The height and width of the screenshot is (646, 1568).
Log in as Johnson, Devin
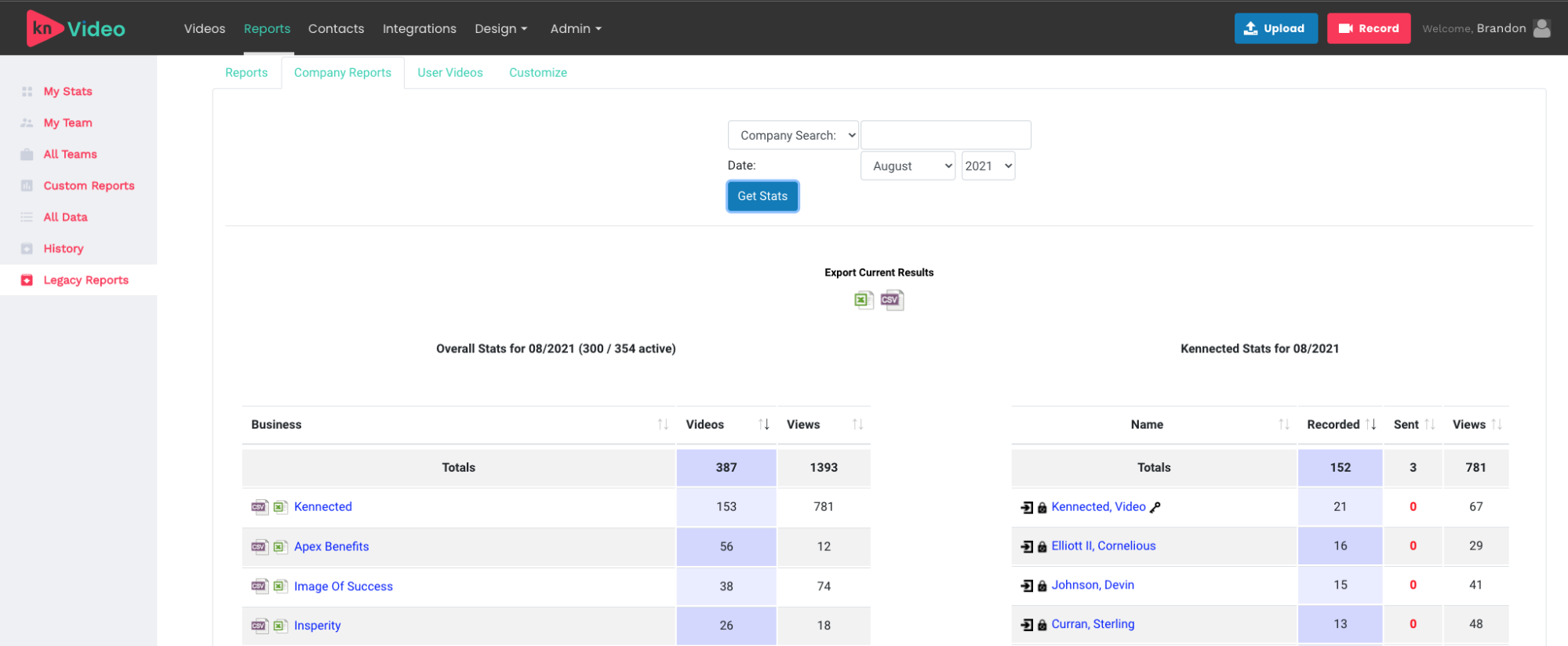(1027, 586)
